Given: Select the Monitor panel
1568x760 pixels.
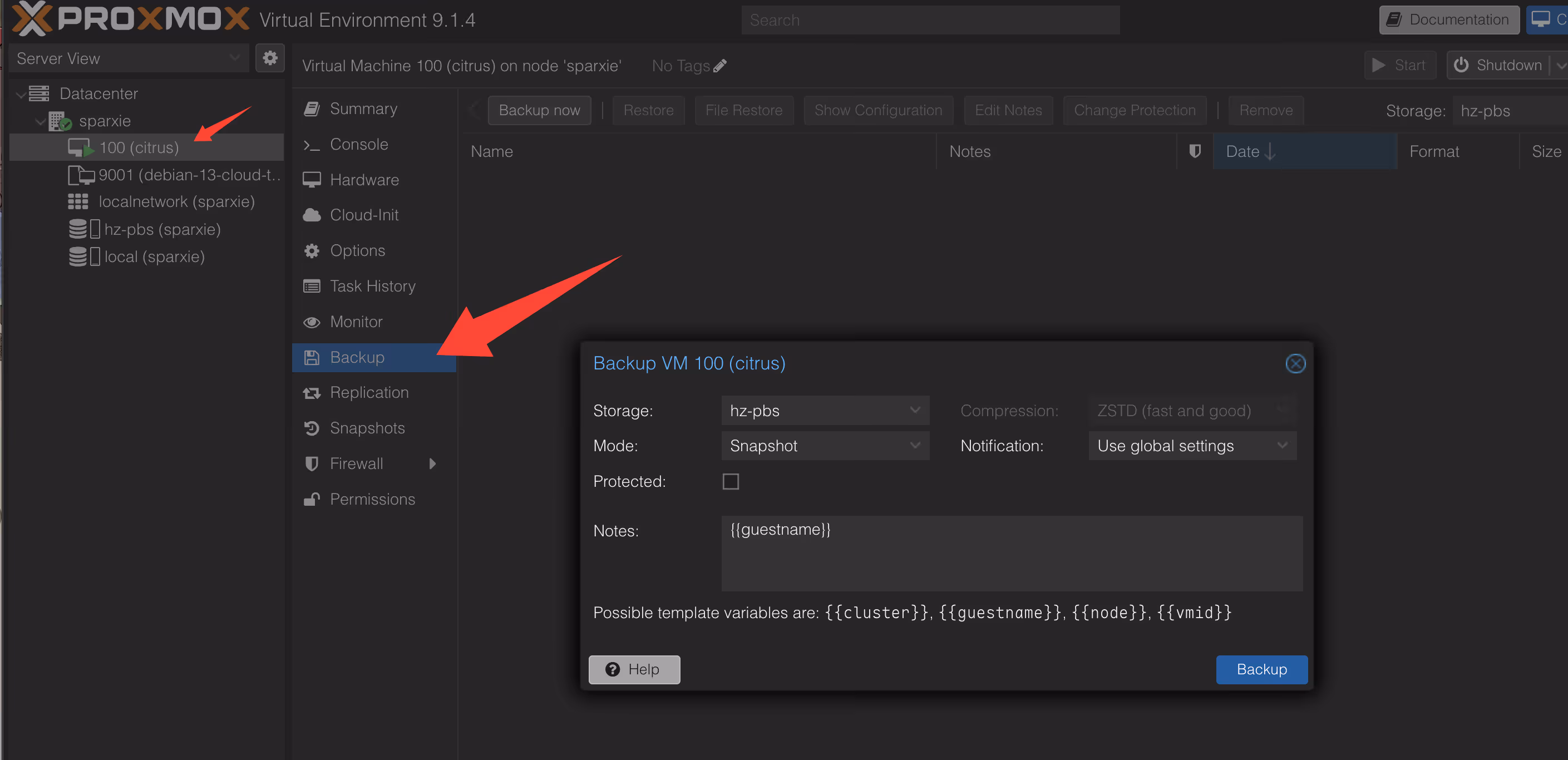Looking at the screenshot, I should coord(356,321).
